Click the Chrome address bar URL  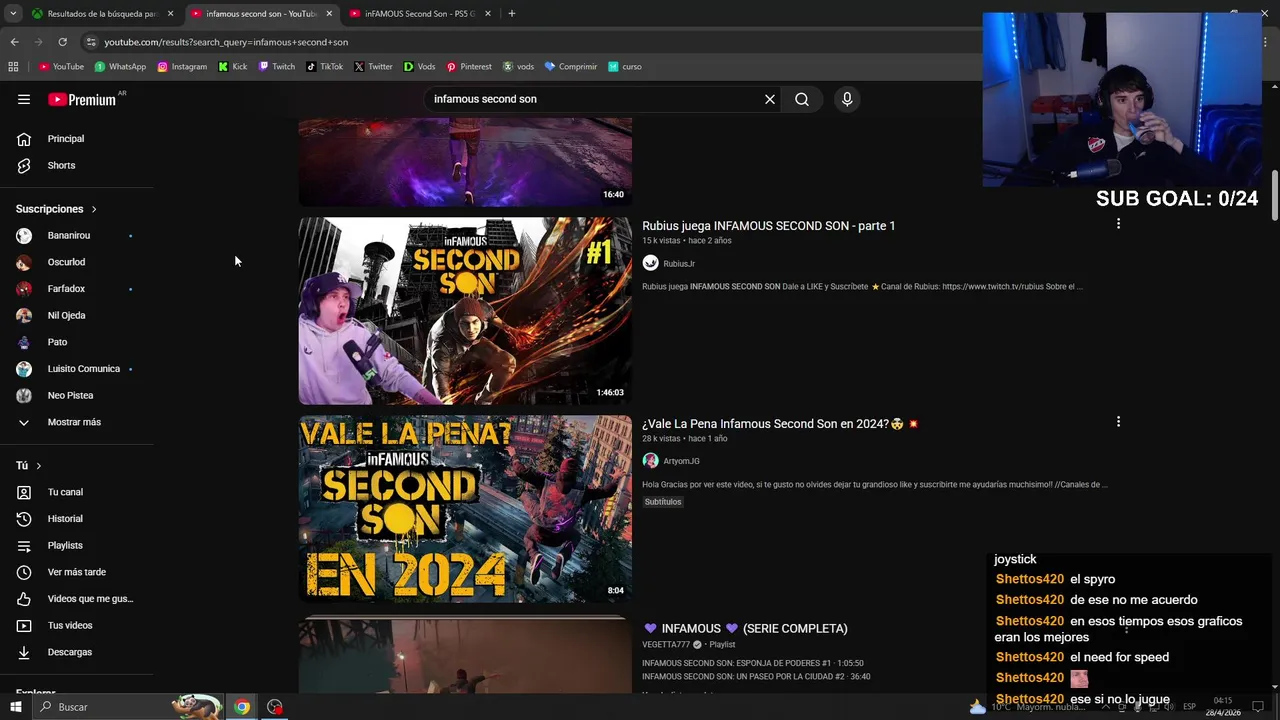click(x=226, y=42)
